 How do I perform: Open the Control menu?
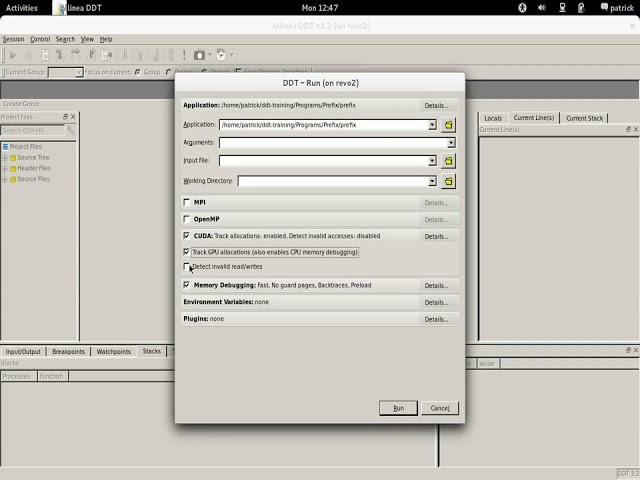(x=40, y=39)
